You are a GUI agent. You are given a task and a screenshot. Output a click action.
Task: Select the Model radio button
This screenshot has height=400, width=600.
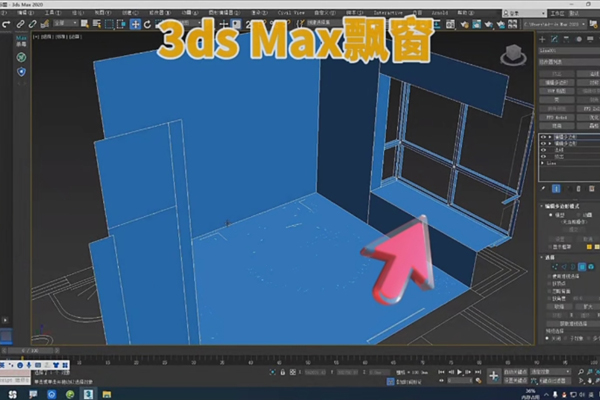click(x=551, y=215)
